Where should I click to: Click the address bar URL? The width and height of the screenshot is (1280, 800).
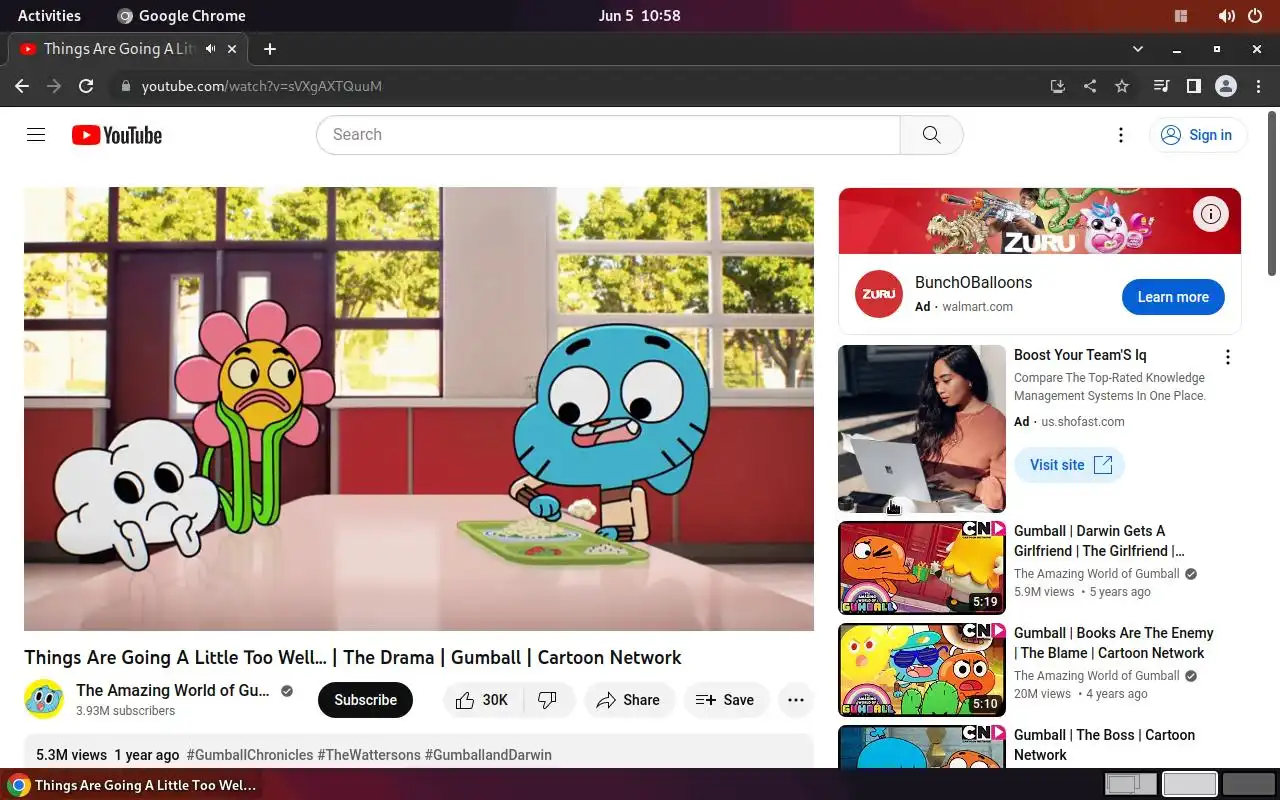(x=262, y=86)
